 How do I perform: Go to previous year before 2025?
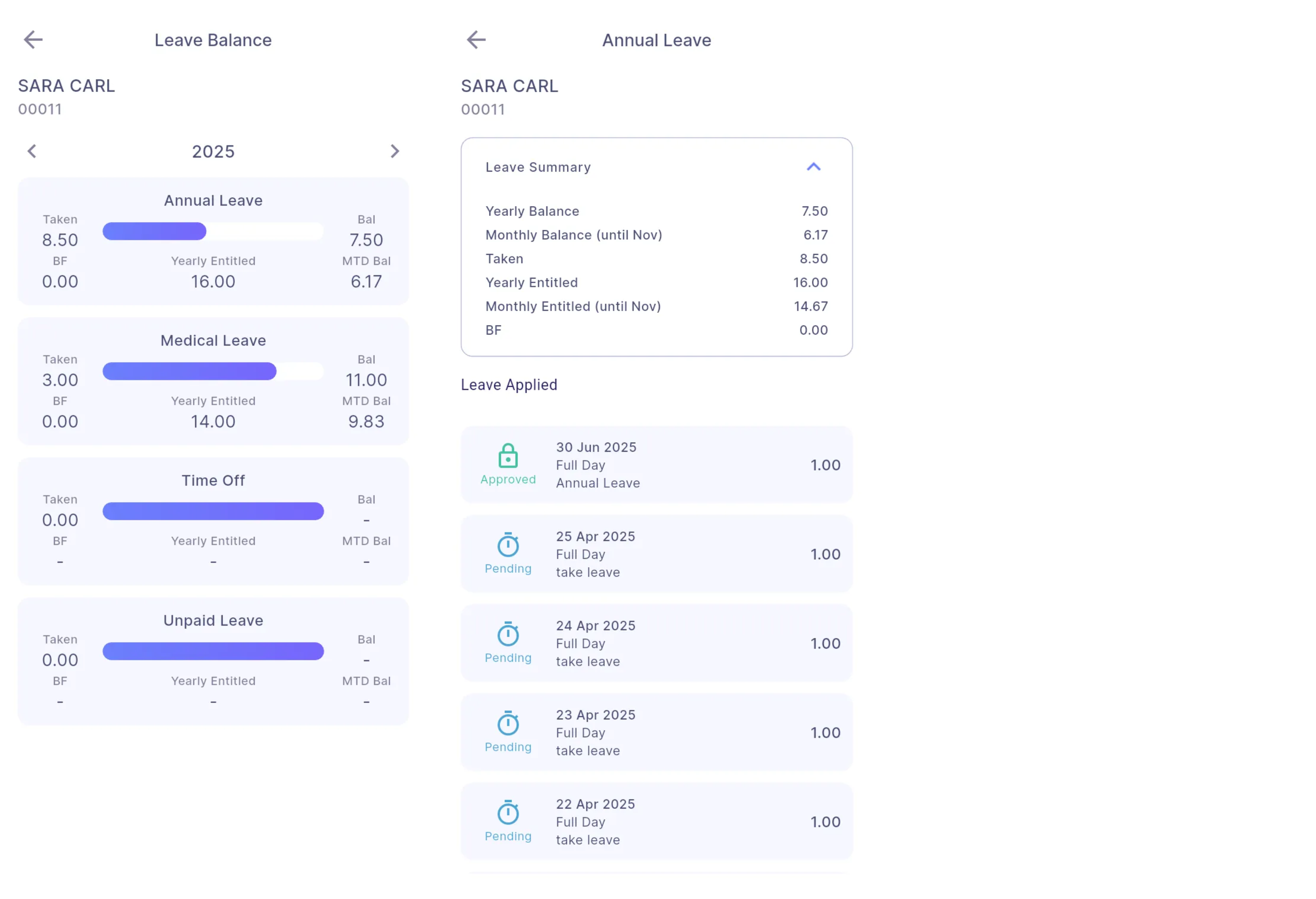click(x=32, y=151)
